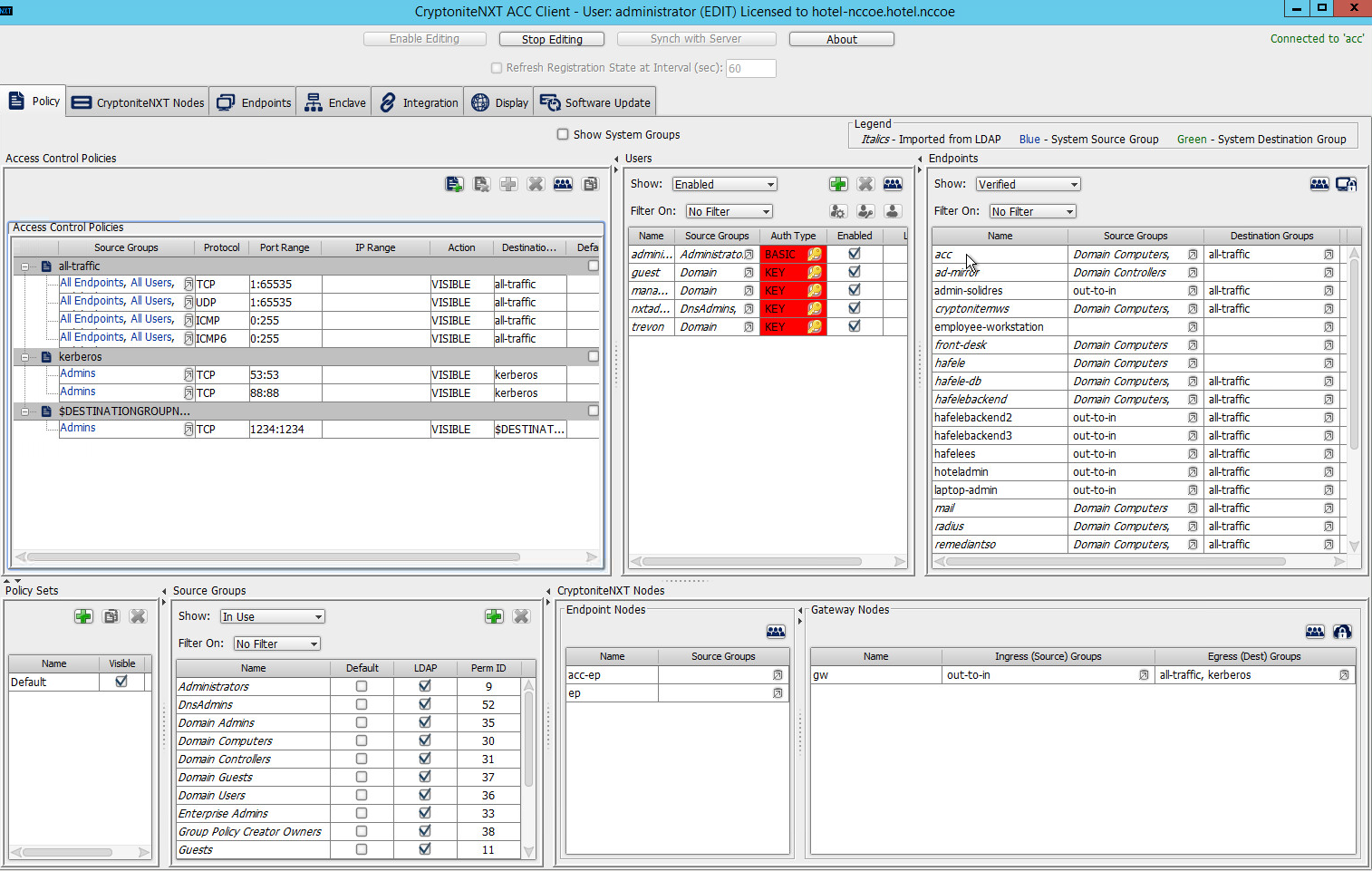The width and height of the screenshot is (1372, 871).
Task: Click the Enable Editing button
Action: [x=424, y=39]
